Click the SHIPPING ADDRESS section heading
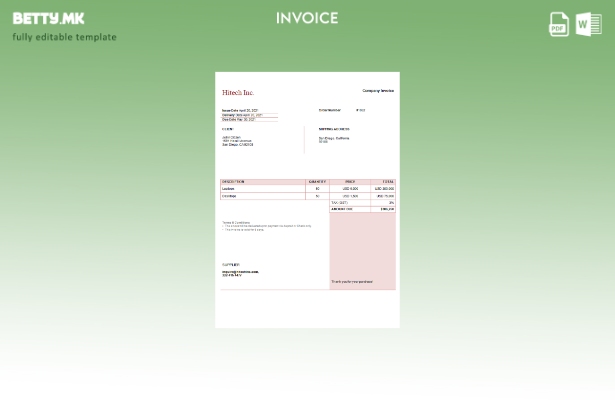This screenshot has height=400, width=615. click(x=334, y=129)
